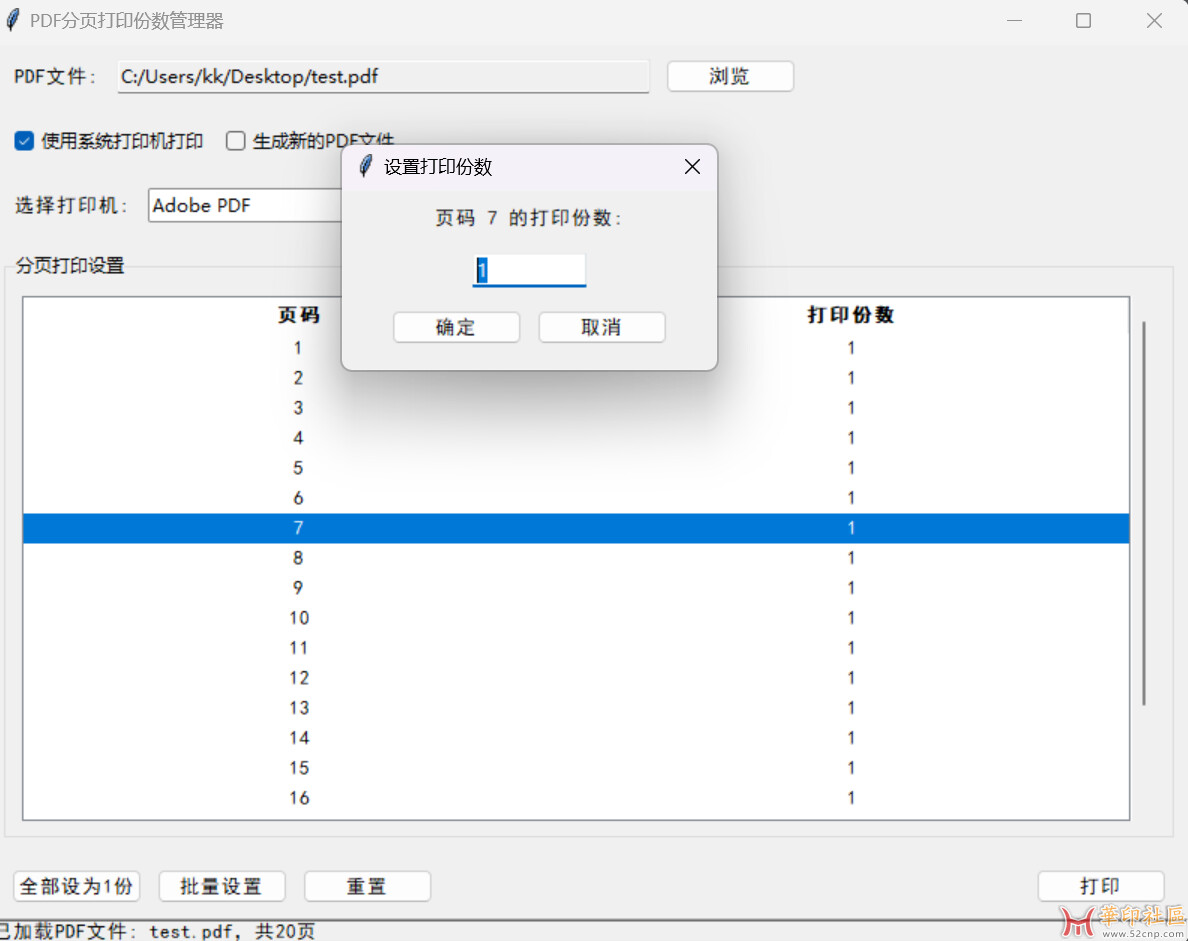
Task: Click the 全部设为1份 button
Action: coord(76,886)
